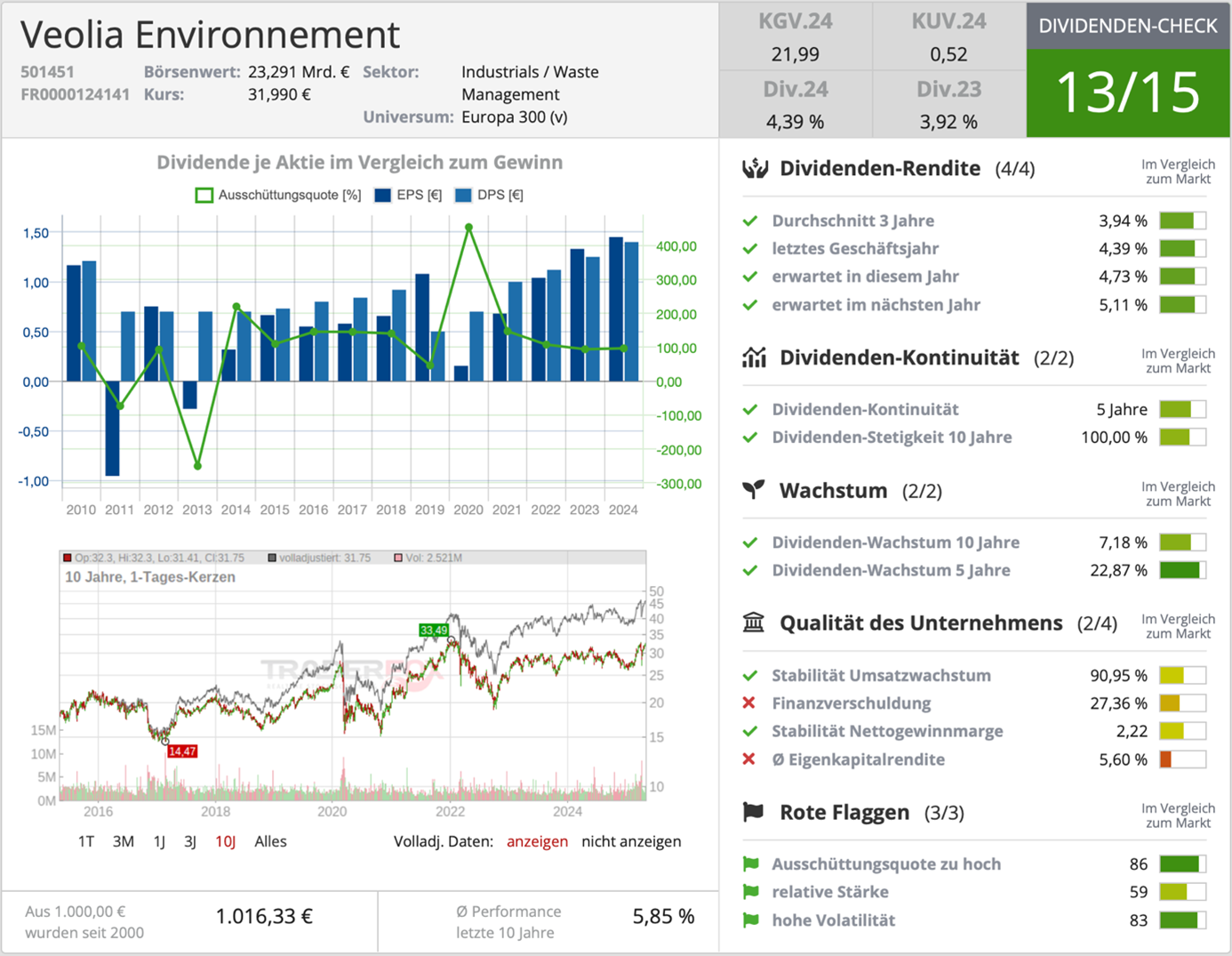Click the 1.016,33 € result value
The image size is (1232, 956).
point(264,917)
